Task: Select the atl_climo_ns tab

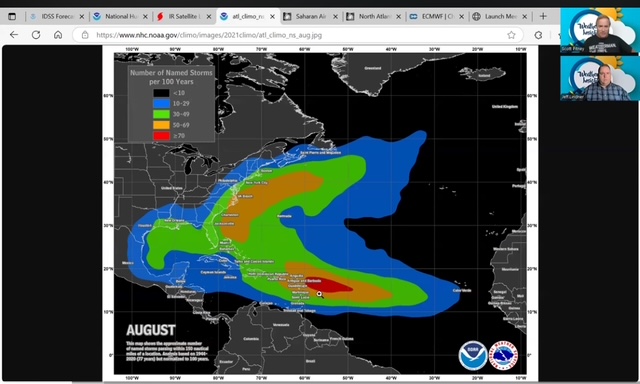Action: pos(247,16)
